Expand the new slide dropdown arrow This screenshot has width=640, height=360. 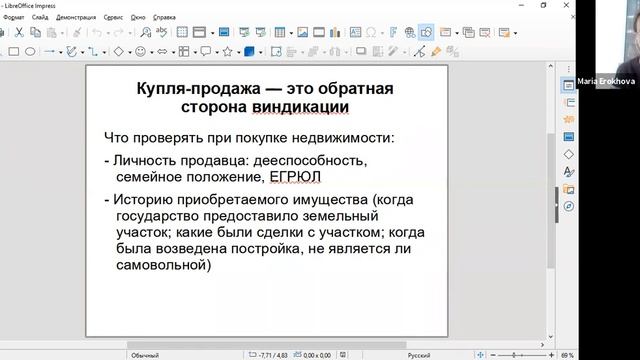pos(457,33)
